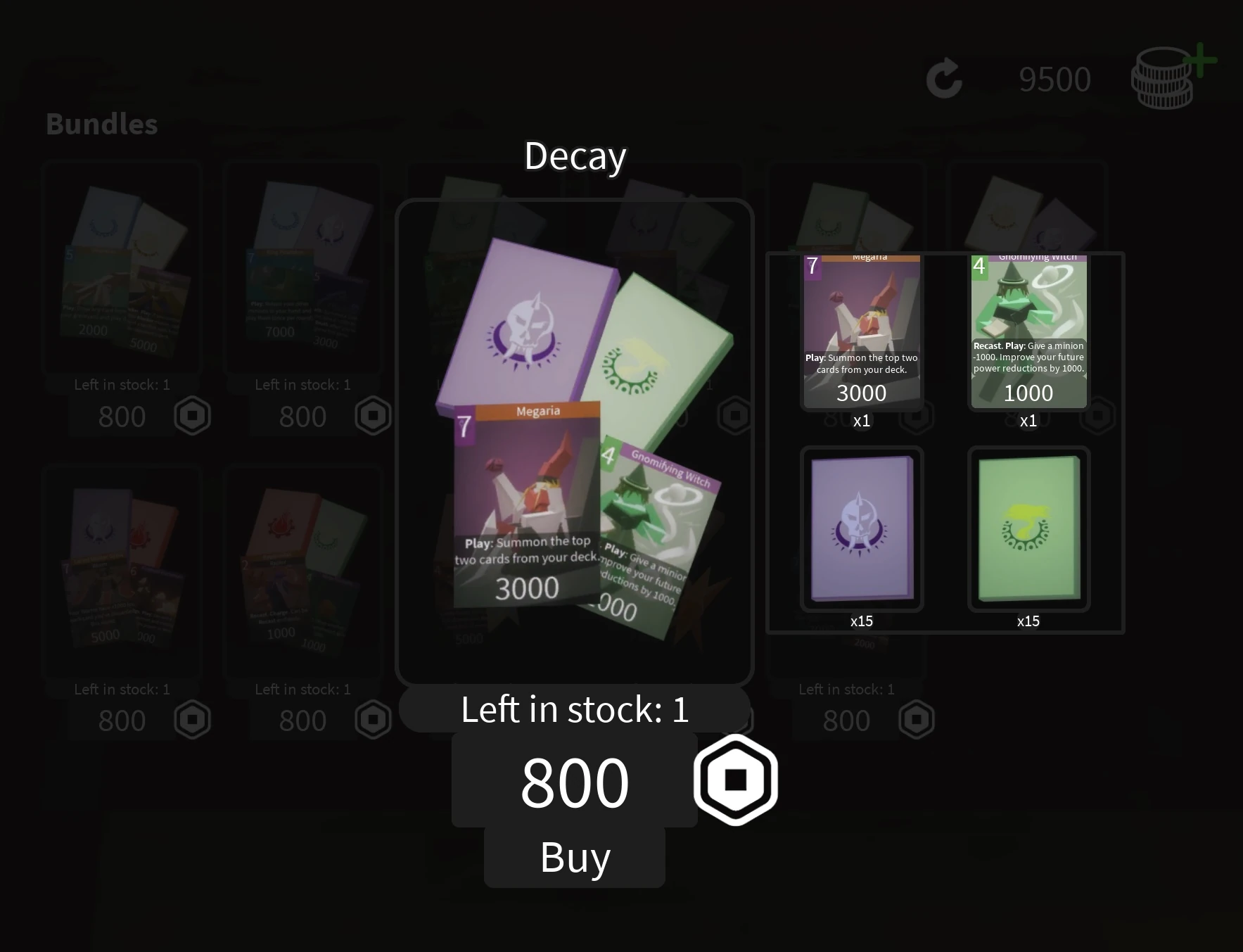Select the Gnomifying Witch card in contents panel
This screenshot has height=952, width=1243.
coord(1028,332)
